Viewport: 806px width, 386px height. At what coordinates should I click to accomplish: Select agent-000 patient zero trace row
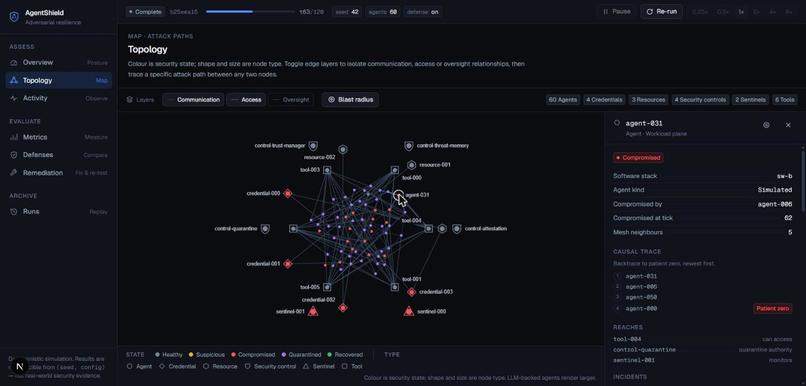pos(703,308)
